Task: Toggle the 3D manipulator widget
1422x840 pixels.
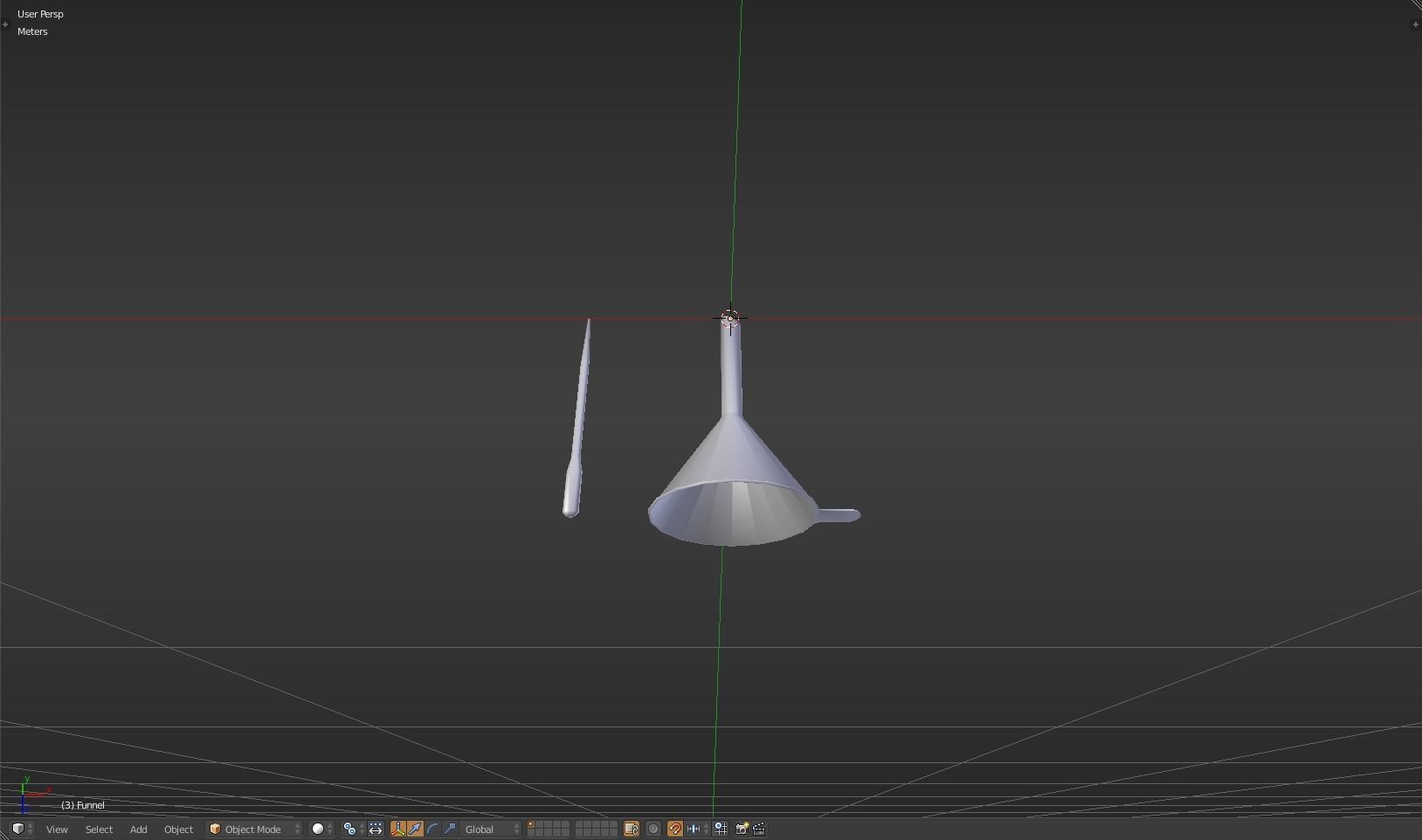Action: coord(398,829)
